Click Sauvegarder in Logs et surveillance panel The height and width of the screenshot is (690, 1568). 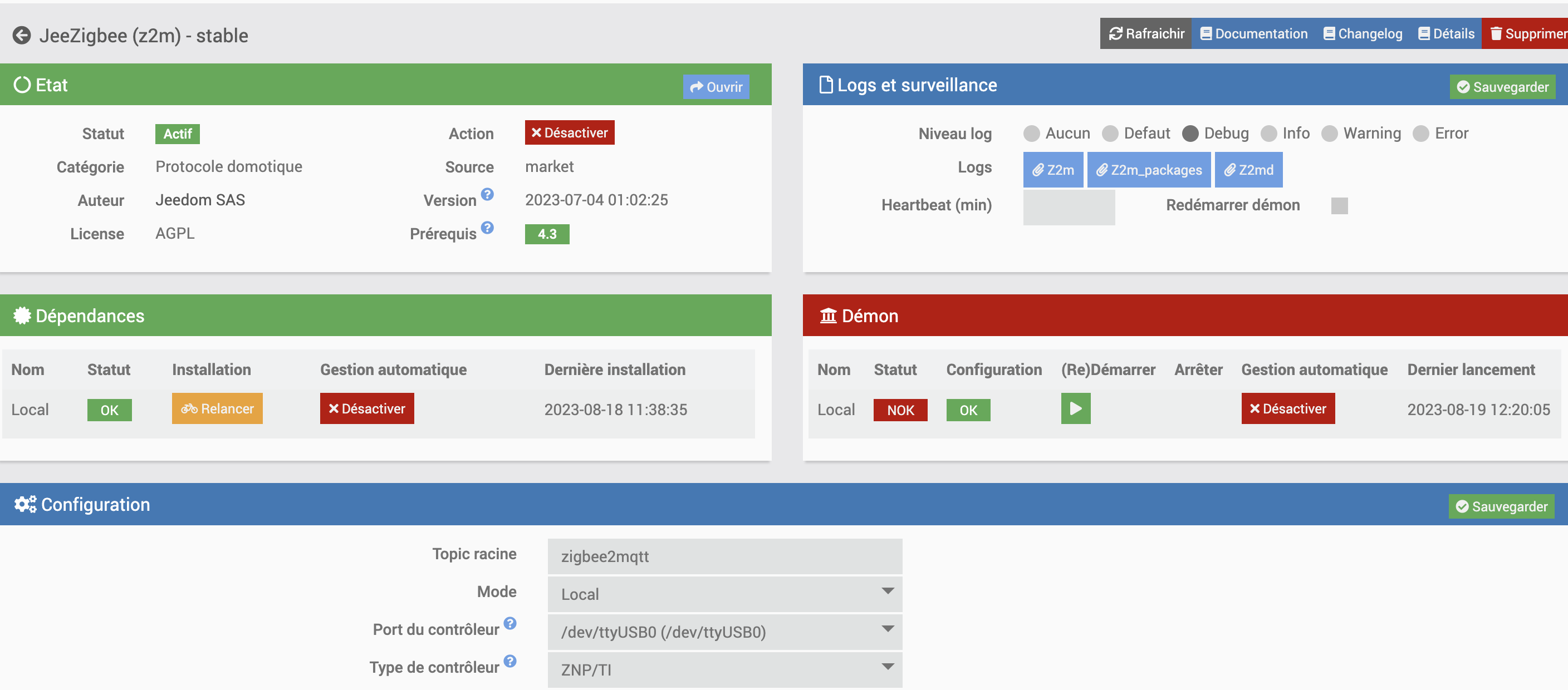(x=1502, y=87)
